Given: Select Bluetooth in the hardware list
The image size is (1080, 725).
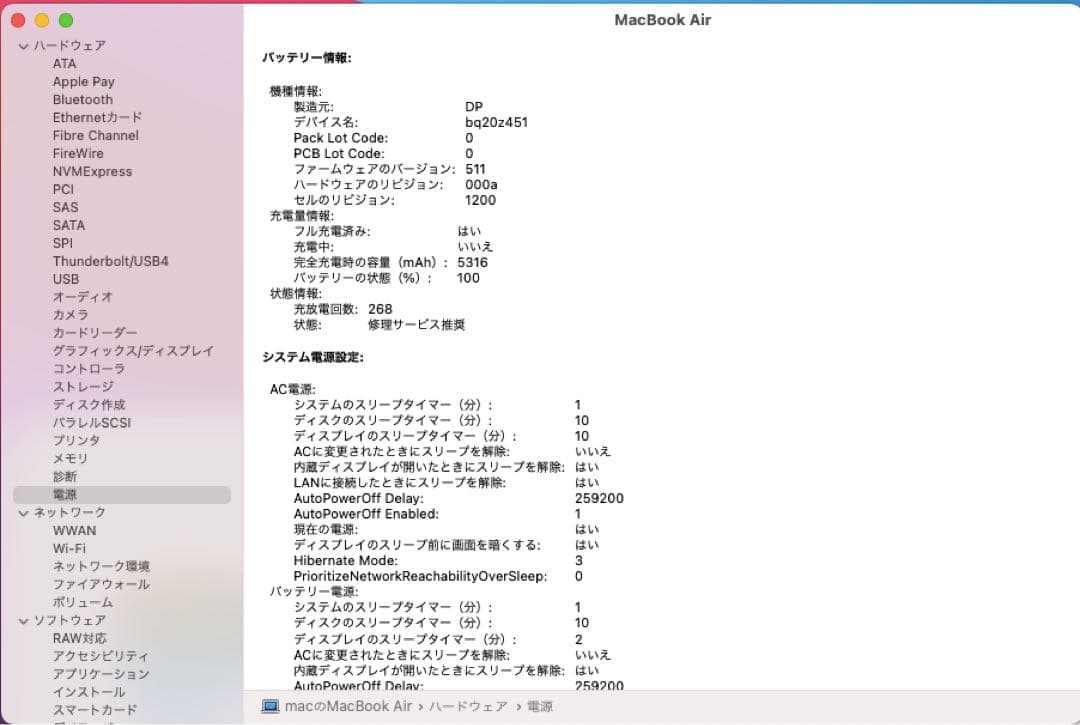Looking at the screenshot, I should [x=82, y=99].
